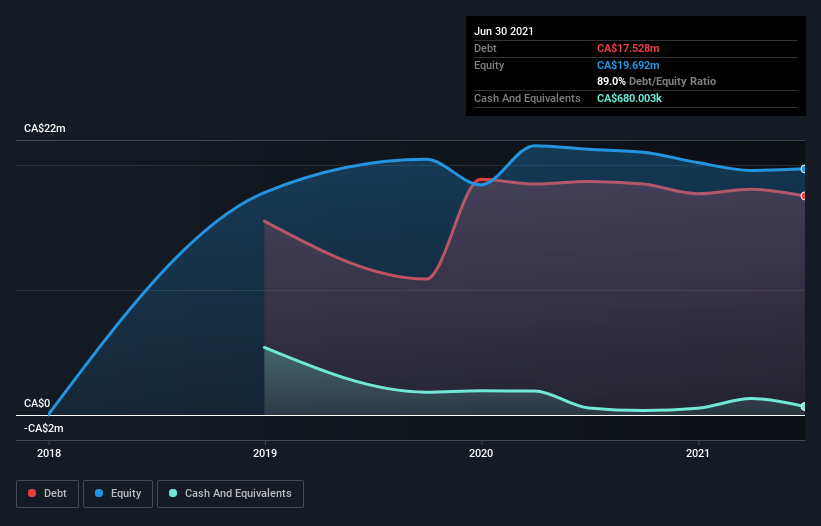Select the 2020 x-axis label
Screen dimensions: 821x526
pyautogui.click(x=481, y=453)
